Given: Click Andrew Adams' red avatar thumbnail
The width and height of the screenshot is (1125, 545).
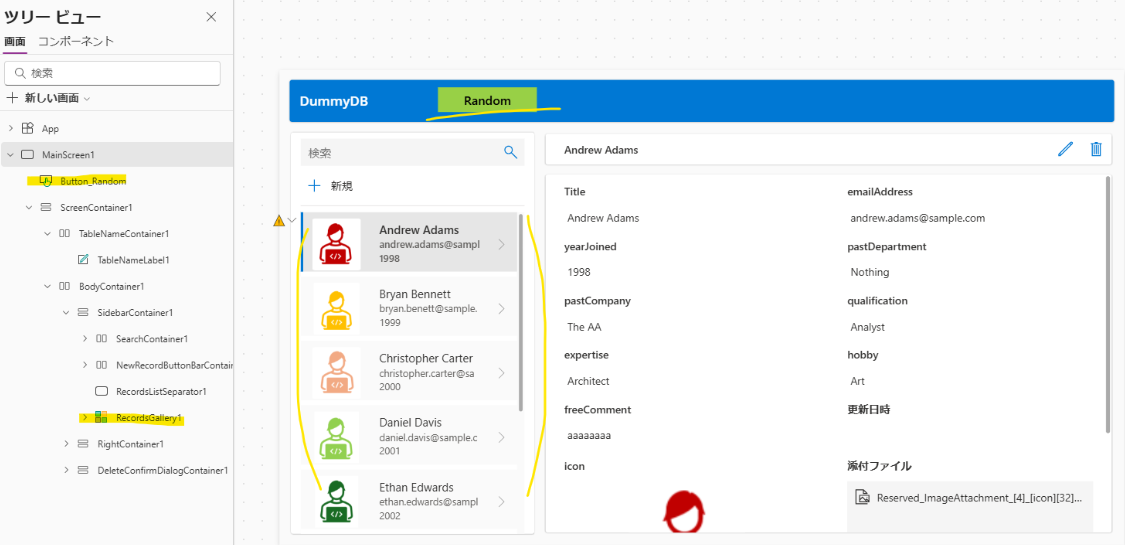Looking at the screenshot, I should coord(336,244).
